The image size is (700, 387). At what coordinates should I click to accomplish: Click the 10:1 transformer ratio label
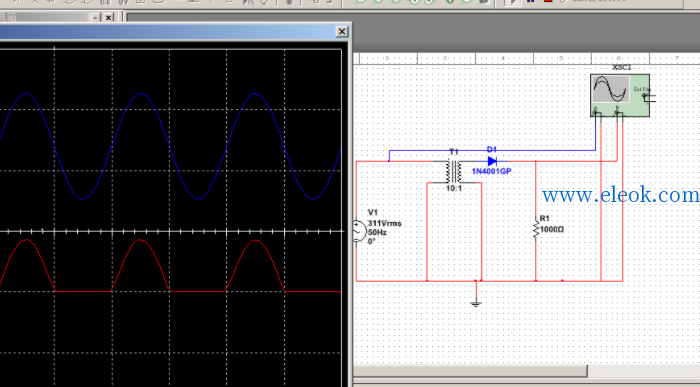(x=454, y=188)
